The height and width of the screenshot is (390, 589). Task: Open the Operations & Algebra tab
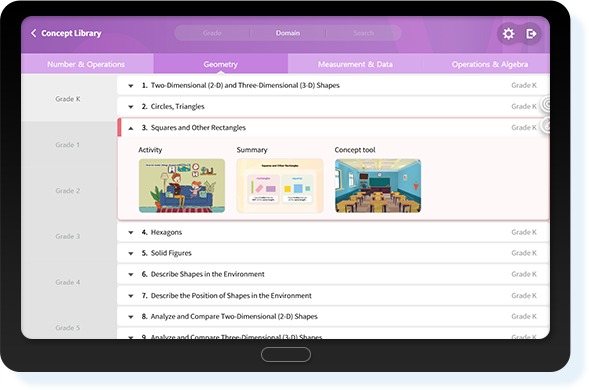tap(489, 64)
